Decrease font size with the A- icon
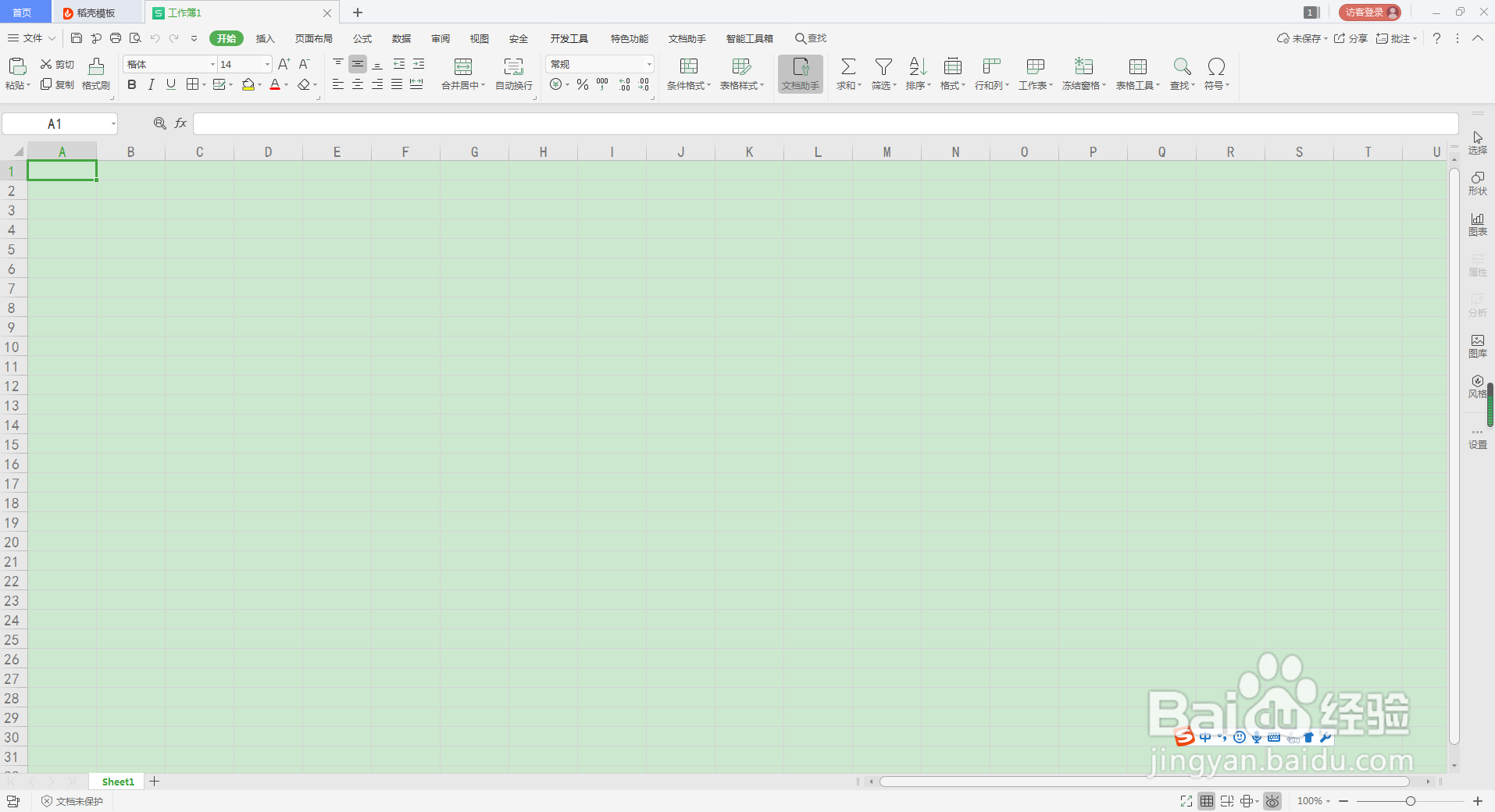Screen dimensions: 1495x812 tap(304, 64)
